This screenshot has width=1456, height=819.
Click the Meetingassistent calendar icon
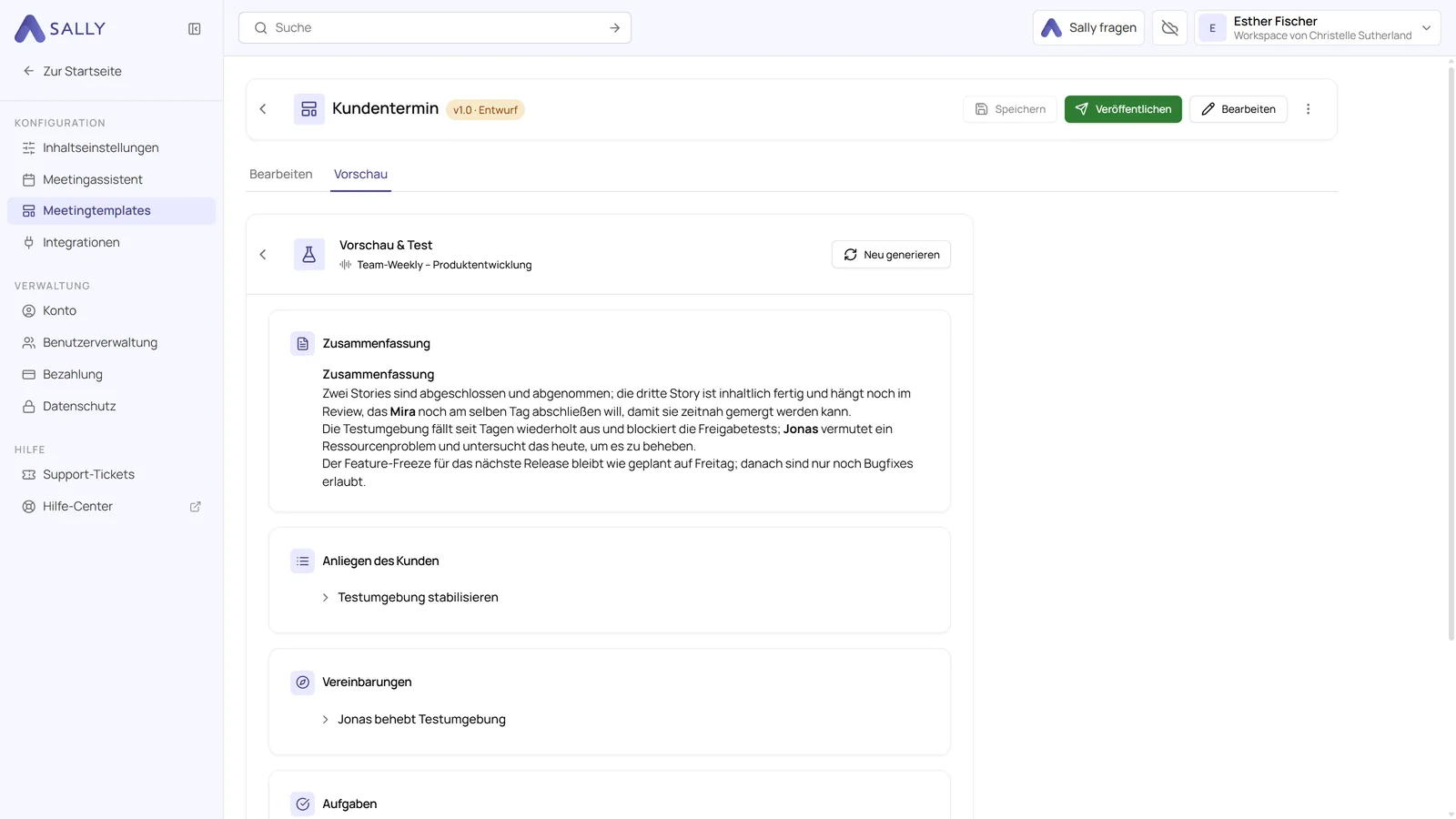(29, 180)
